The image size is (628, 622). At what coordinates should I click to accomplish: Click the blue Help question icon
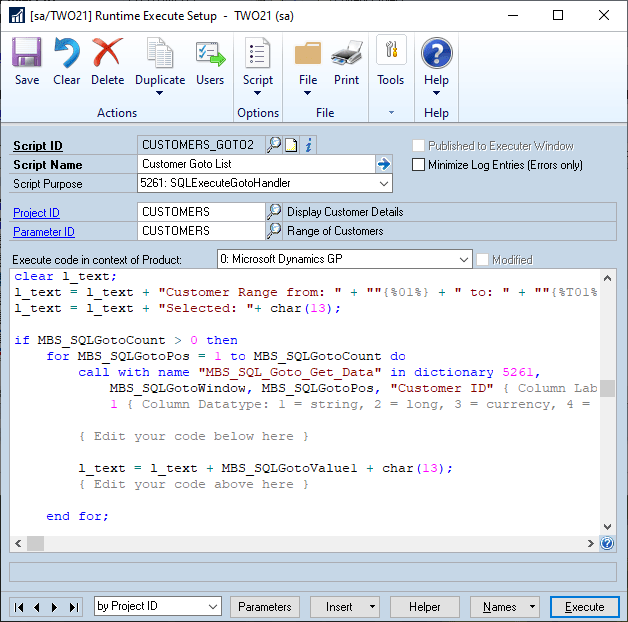tap(437, 52)
